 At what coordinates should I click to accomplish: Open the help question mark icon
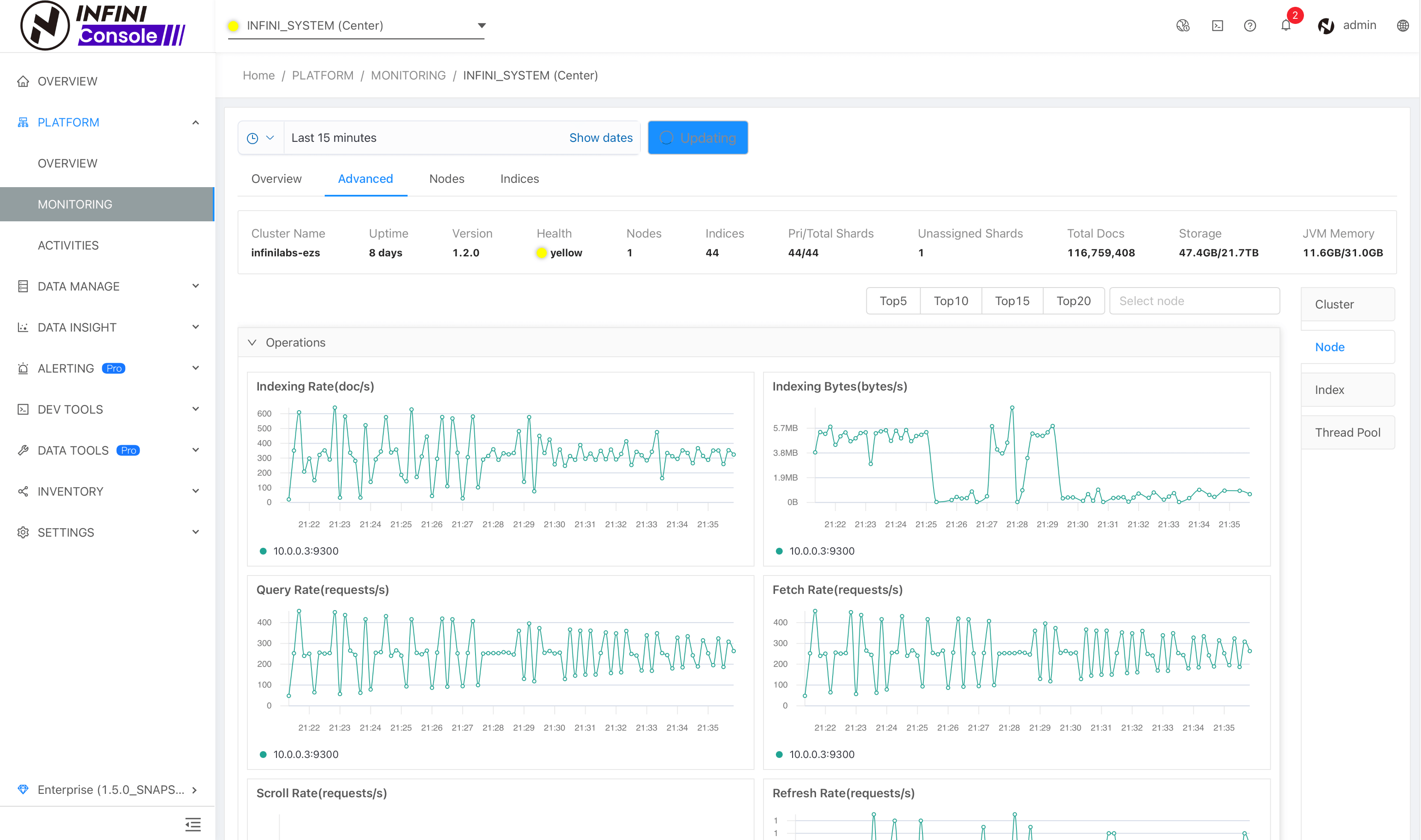(x=1250, y=26)
